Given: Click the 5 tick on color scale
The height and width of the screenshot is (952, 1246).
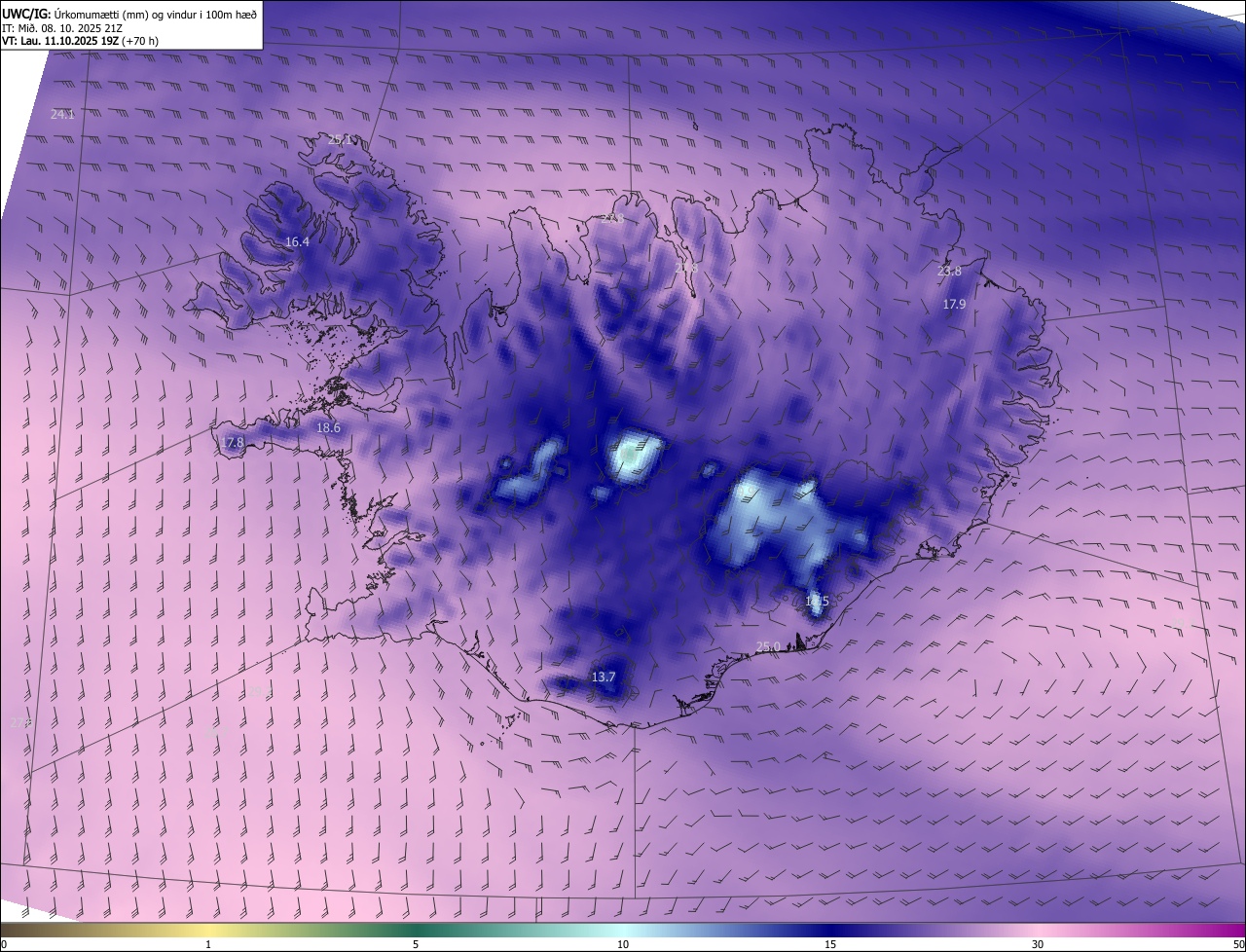Looking at the screenshot, I should coord(416,944).
